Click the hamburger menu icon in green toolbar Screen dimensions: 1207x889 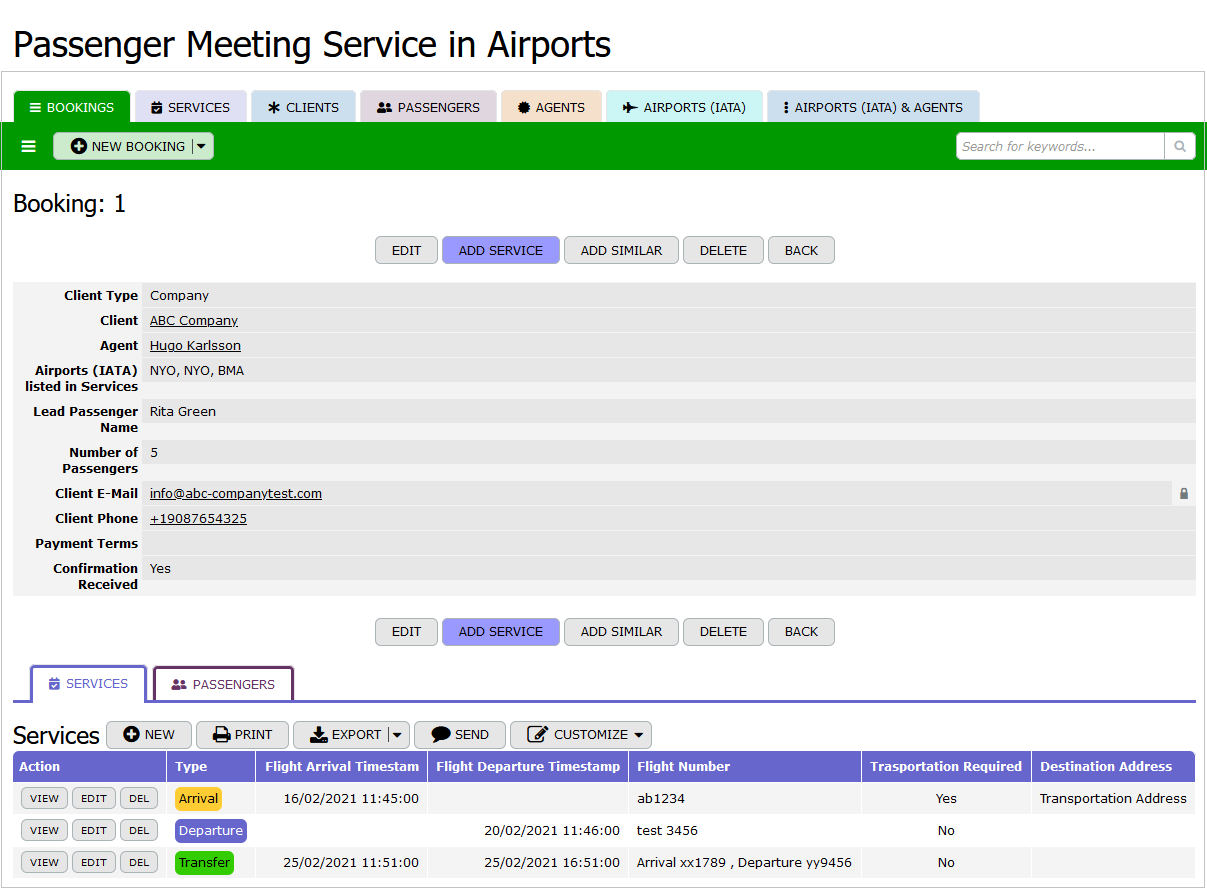29,147
